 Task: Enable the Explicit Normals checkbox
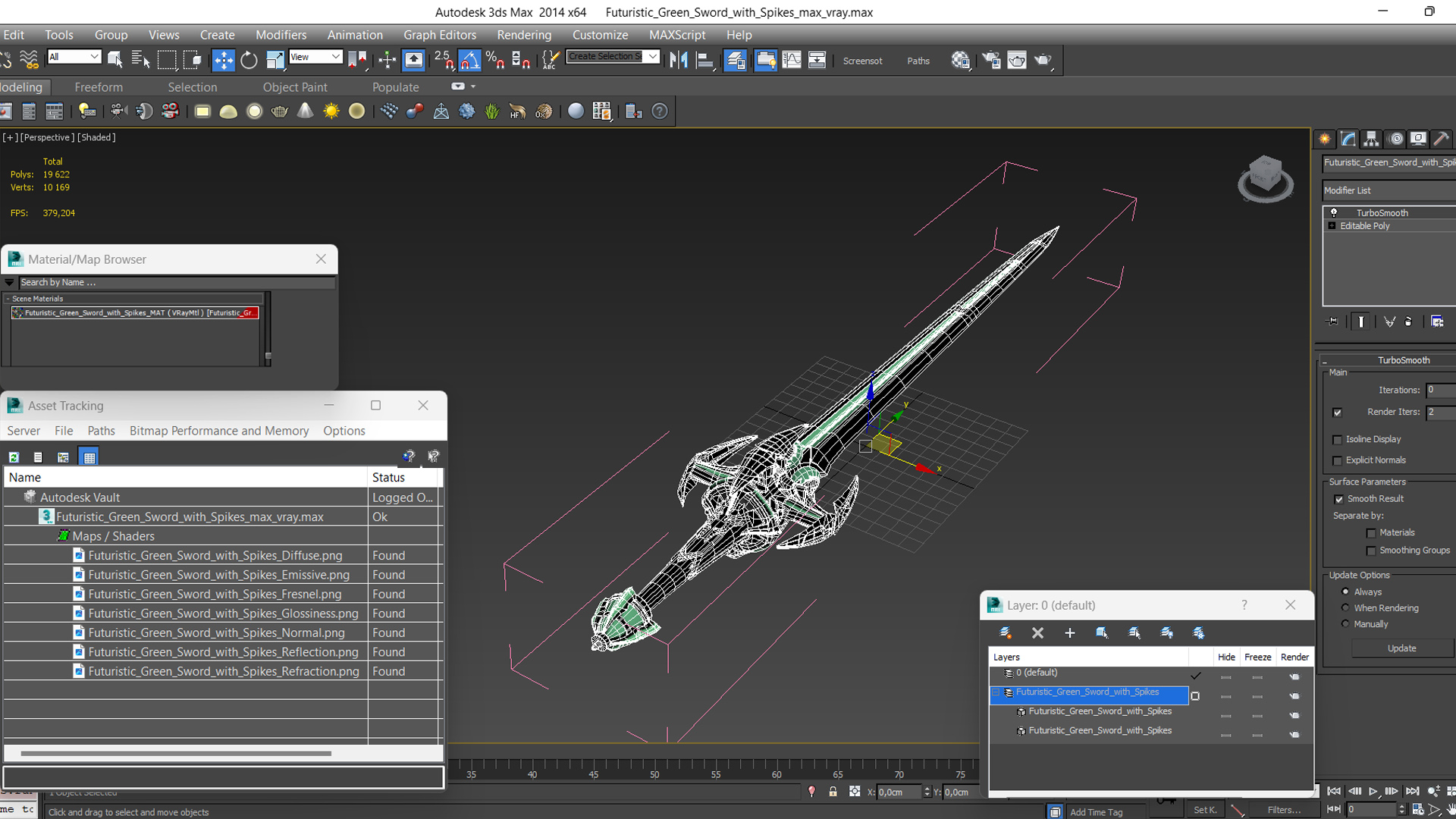point(1337,461)
